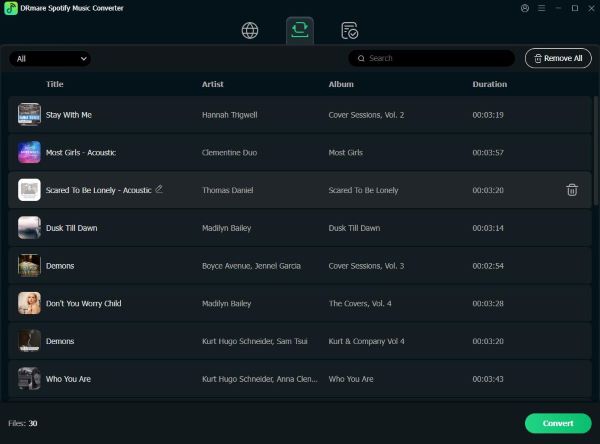The image size is (600, 444).
Task: Select the Stay With Me title
Action: coord(69,115)
